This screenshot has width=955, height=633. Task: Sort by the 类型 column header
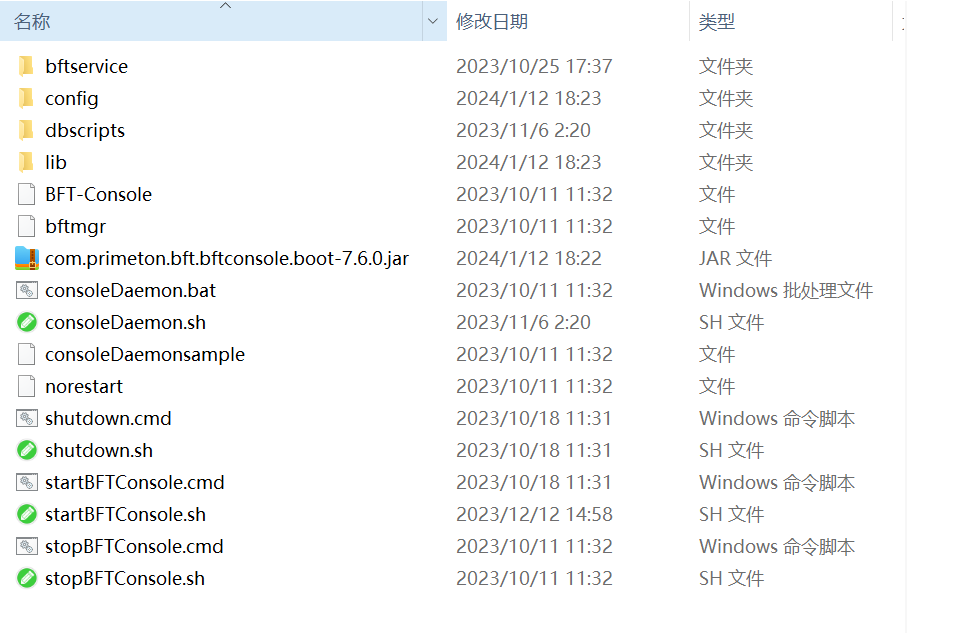pyautogui.click(x=791, y=21)
